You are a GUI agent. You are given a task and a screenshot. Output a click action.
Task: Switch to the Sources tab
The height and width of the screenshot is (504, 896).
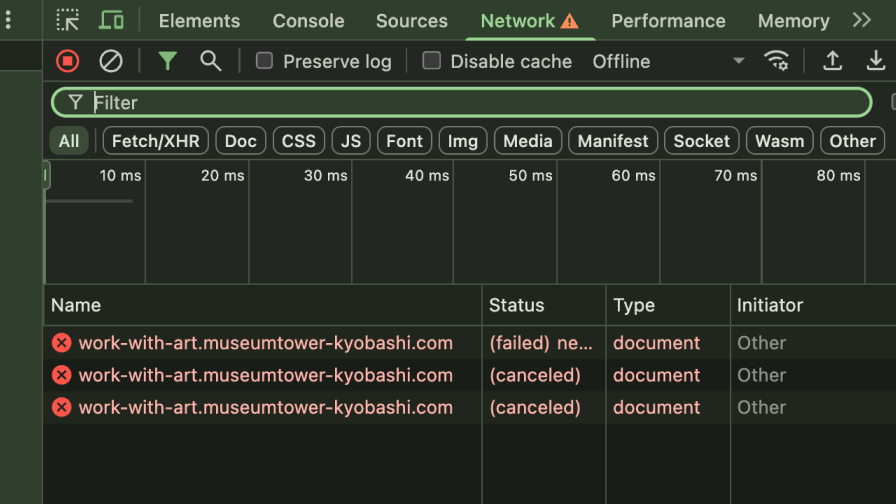pos(411,21)
